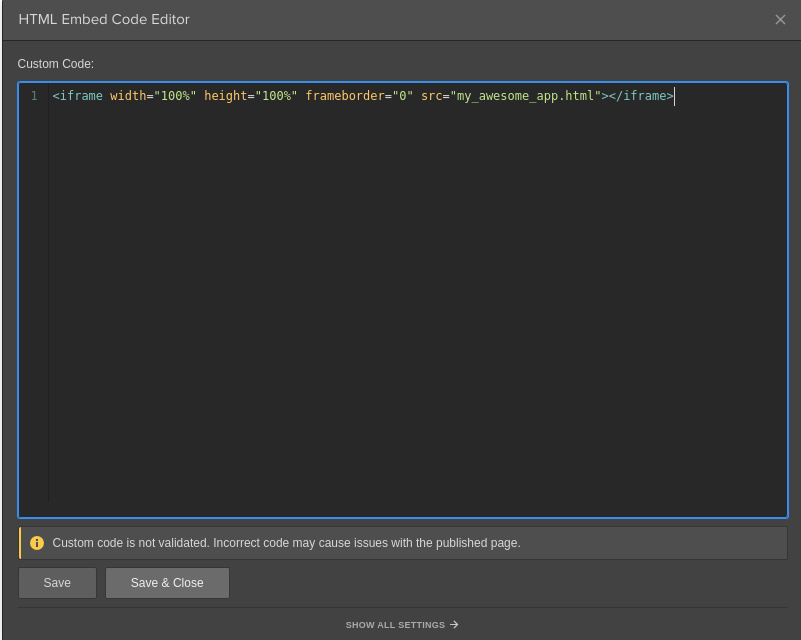Click the "my_awesome_app.html" string
This screenshot has width=801, height=640.
click(x=525, y=96)
